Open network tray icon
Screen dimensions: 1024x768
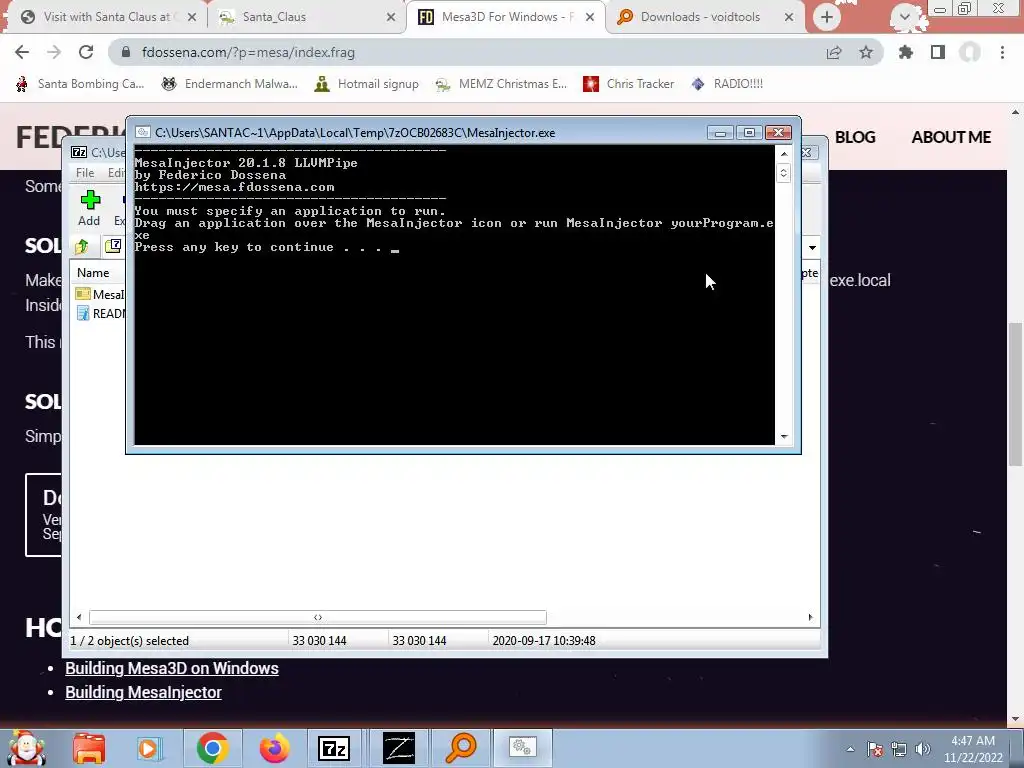pos(899,749)
